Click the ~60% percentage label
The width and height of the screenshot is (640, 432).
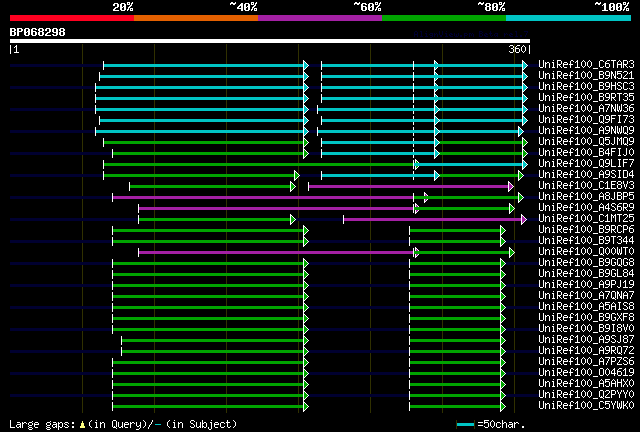point(367,7)
